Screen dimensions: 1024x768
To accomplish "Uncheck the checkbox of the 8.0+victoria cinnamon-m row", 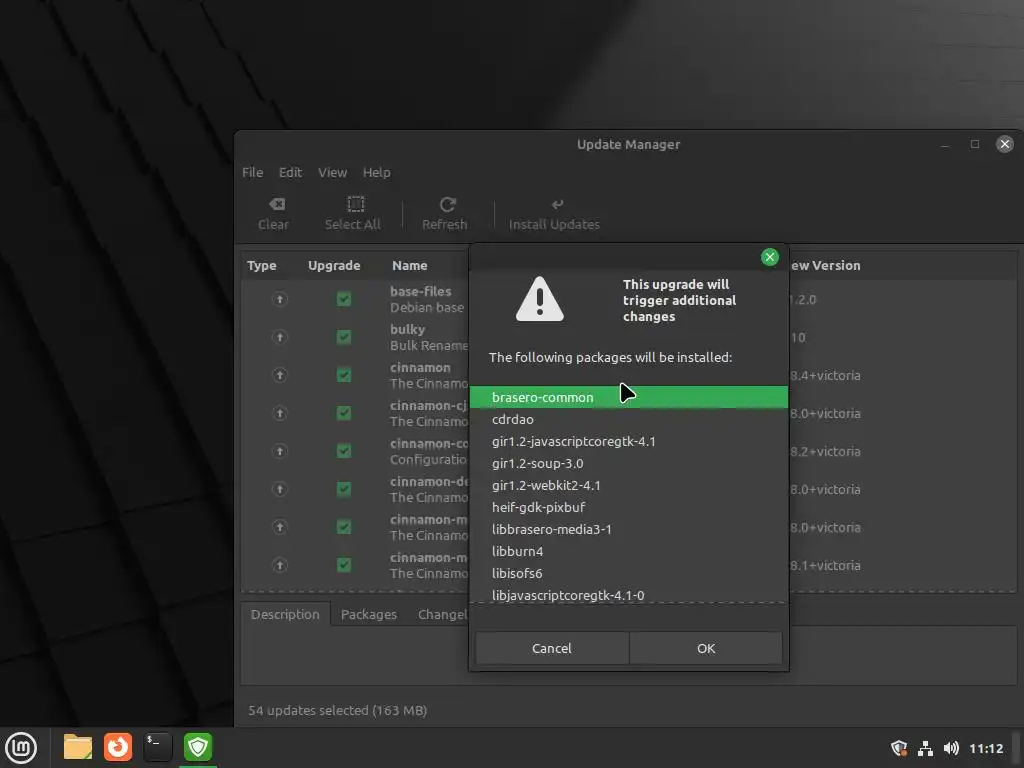I will click(x=344, y=527).
